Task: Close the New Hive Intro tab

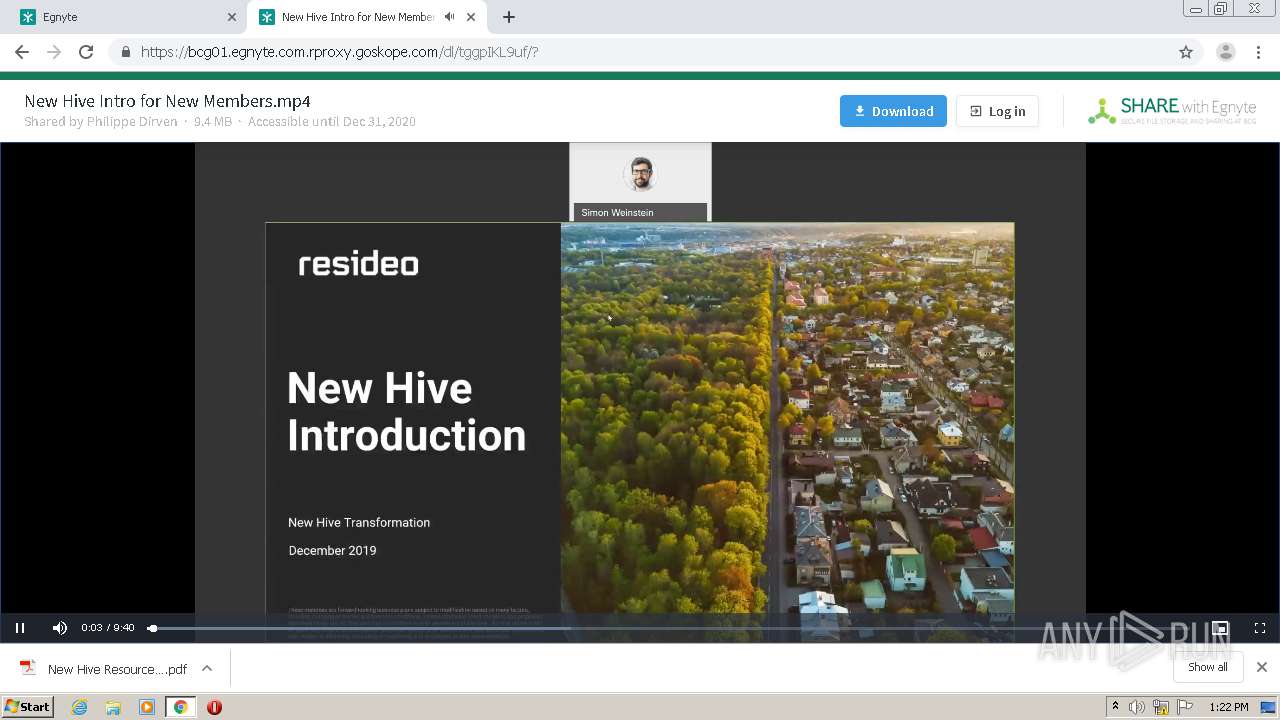Action: click(471, 17)
